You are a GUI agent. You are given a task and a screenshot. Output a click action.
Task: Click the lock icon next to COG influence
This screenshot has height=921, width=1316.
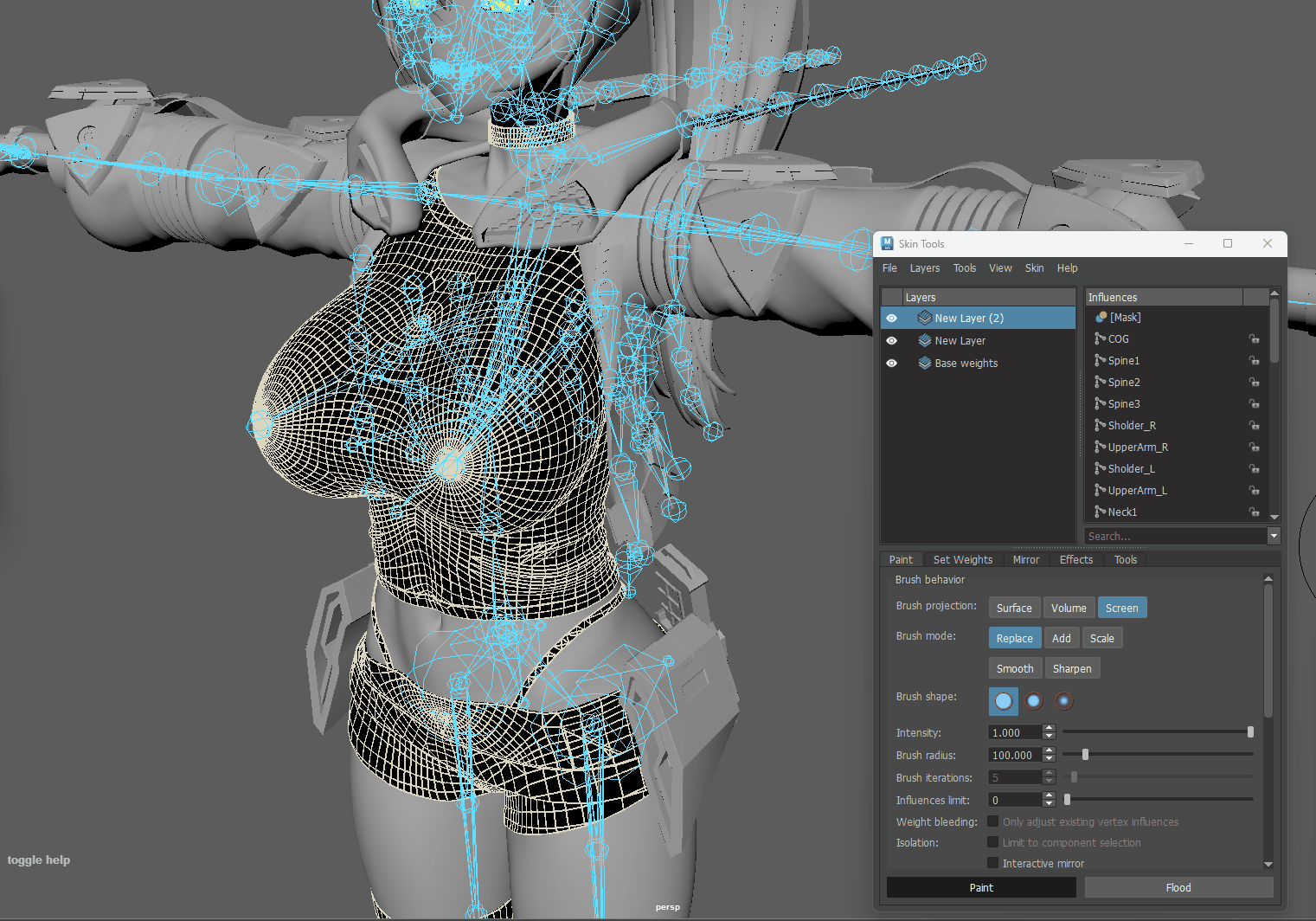[x=1254, y=339]
